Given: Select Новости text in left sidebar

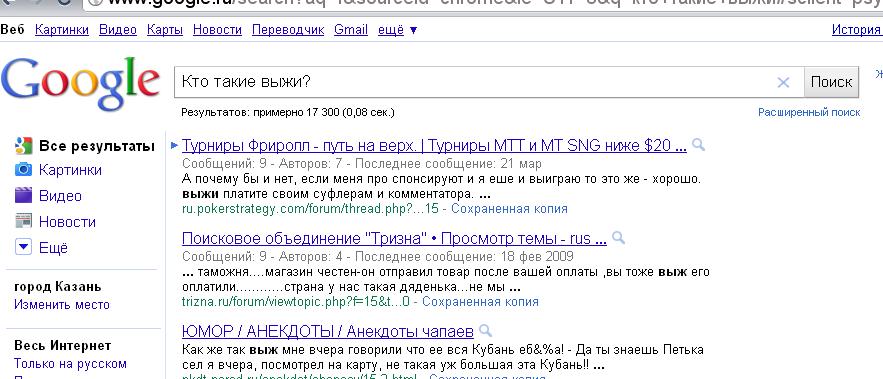Looking at the screenshot, I should coord(67,222).
